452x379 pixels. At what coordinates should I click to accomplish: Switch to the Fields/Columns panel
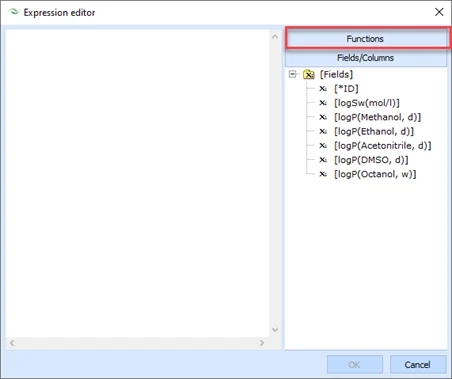tap(366, 58)
